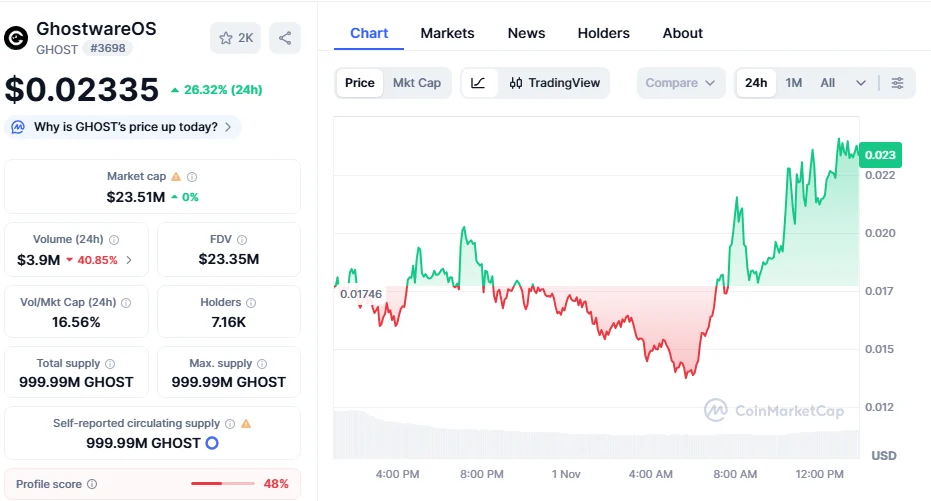Select the line chart icon
This screenshot has height=501, width=931.
479,83
